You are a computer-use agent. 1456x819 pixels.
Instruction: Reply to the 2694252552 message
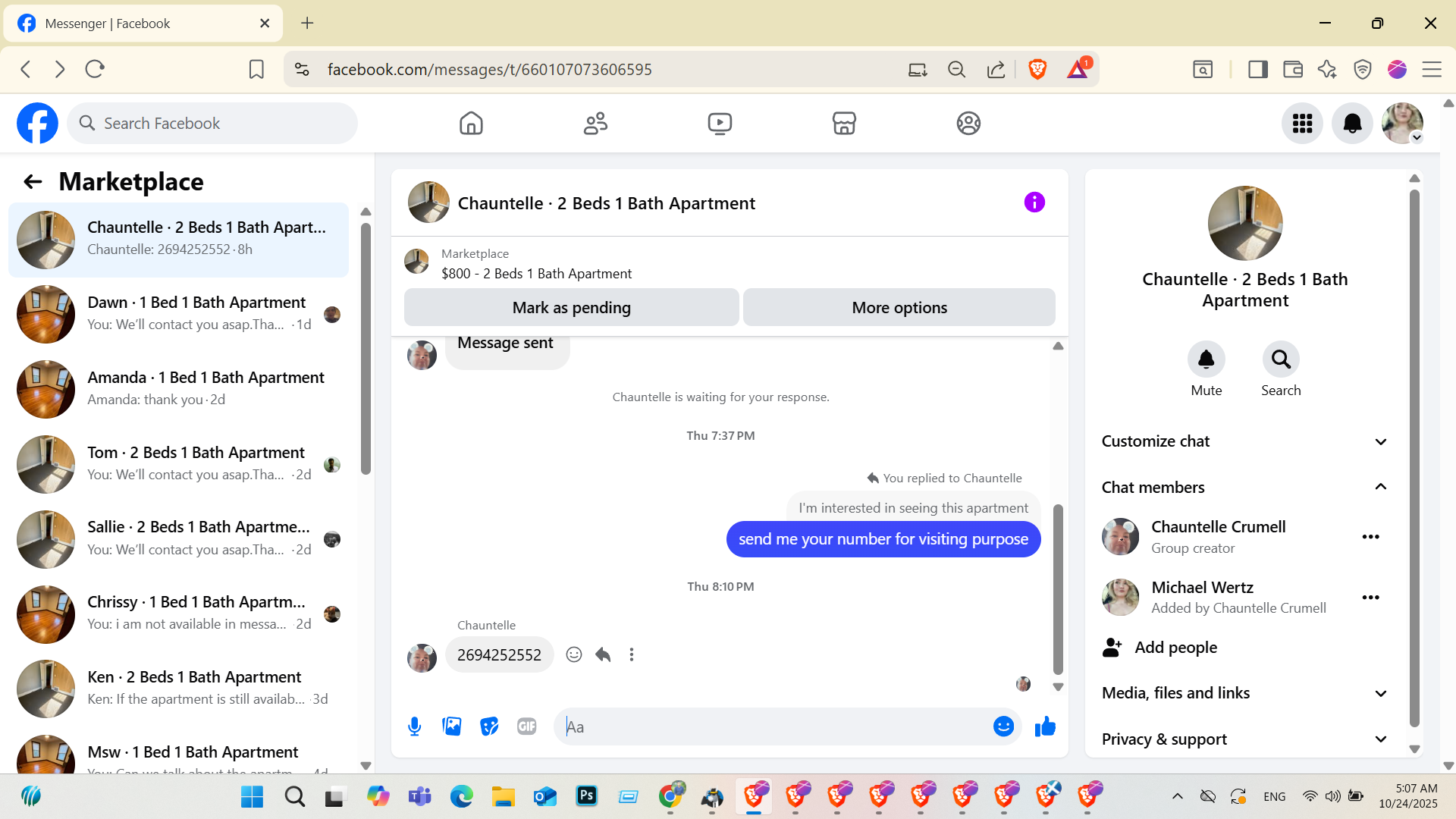click(x=603, y=654)
